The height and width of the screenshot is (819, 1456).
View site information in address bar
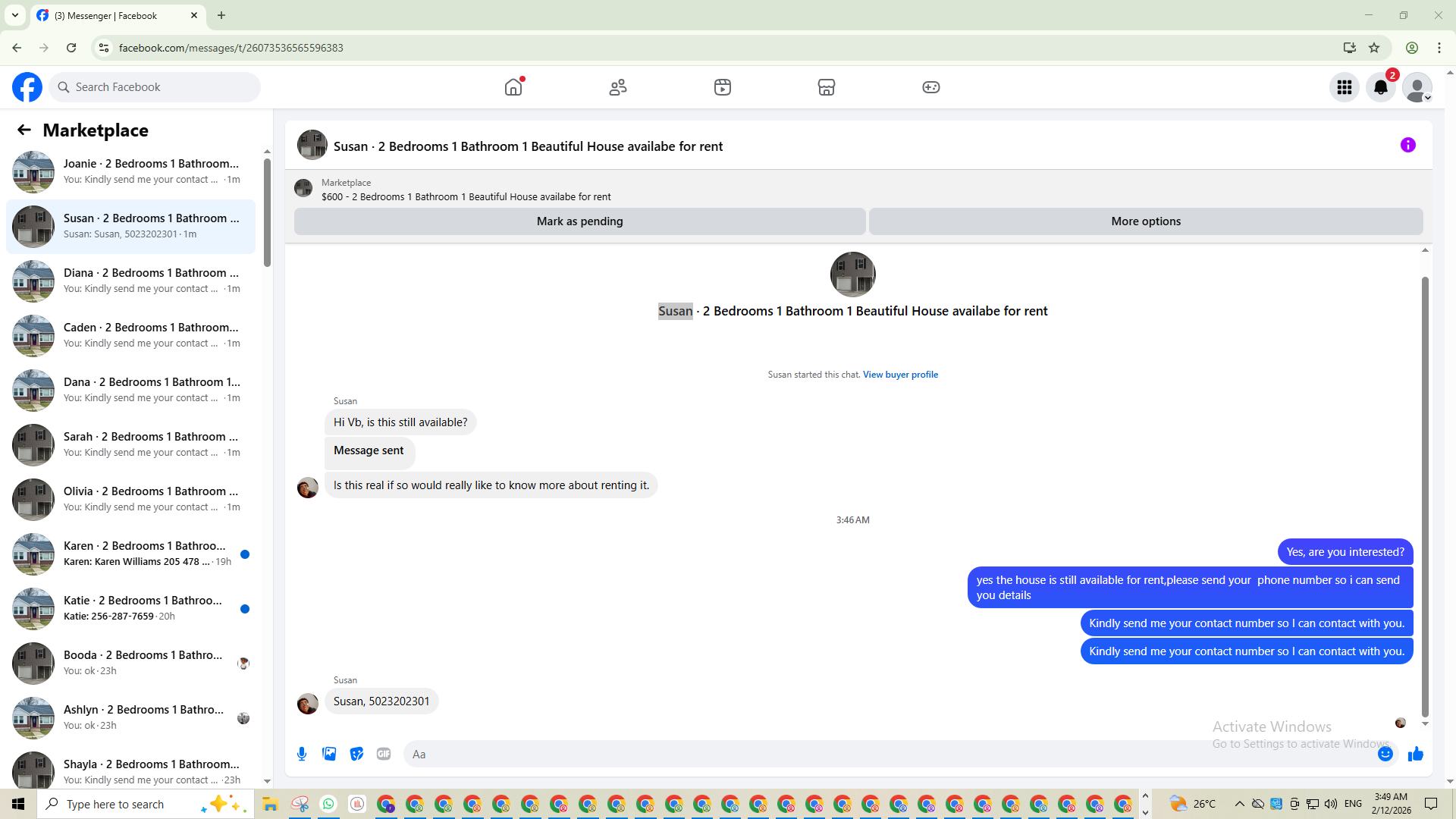click(104, 48)
